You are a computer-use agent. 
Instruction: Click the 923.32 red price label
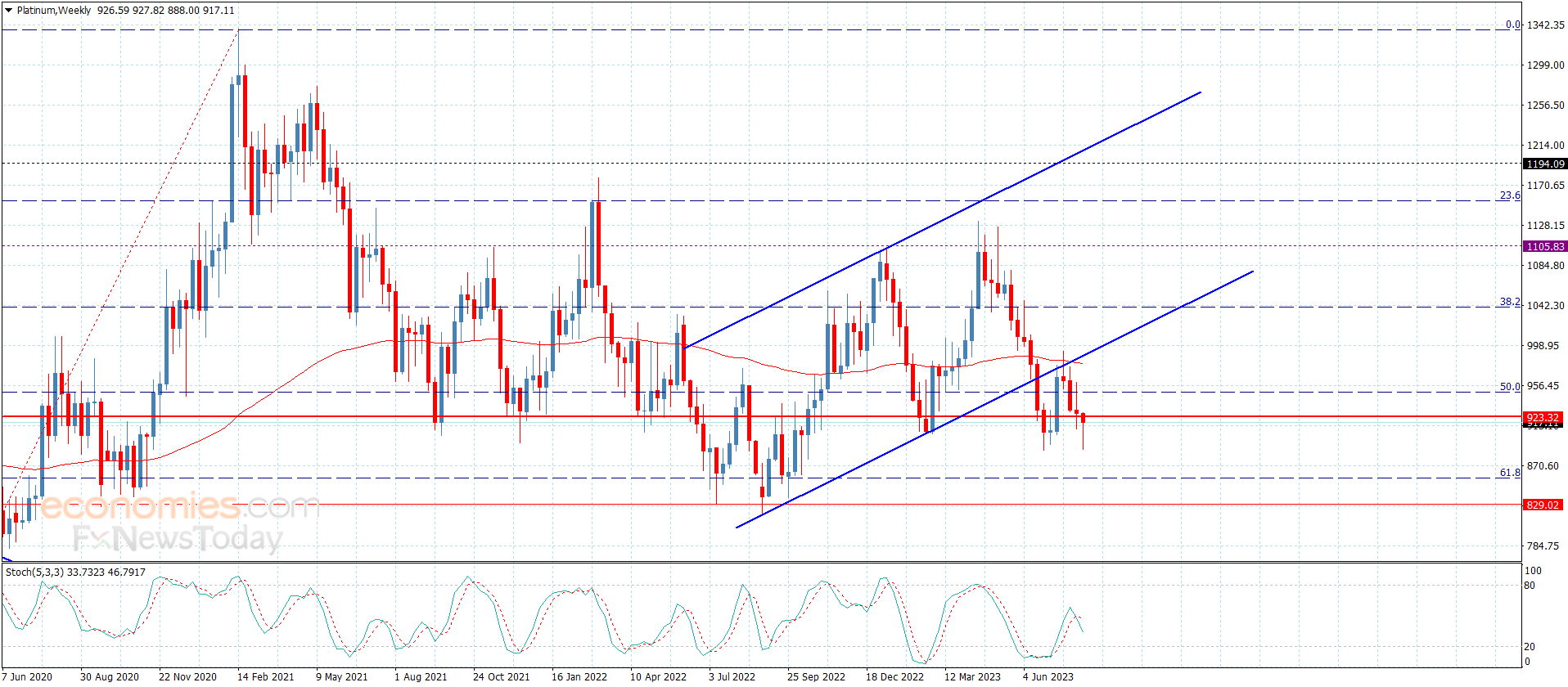[x=1543, y=417]
